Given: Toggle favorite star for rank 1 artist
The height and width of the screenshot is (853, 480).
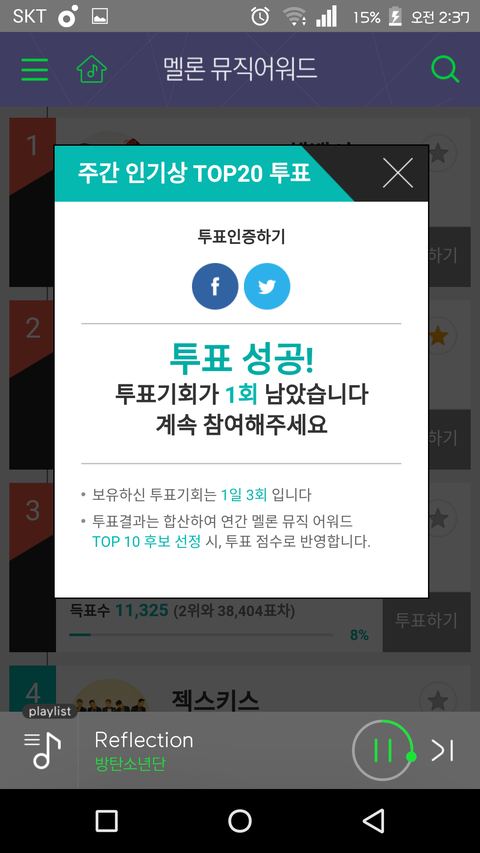Looking at the screenshot, I should (x=439, y=154).
